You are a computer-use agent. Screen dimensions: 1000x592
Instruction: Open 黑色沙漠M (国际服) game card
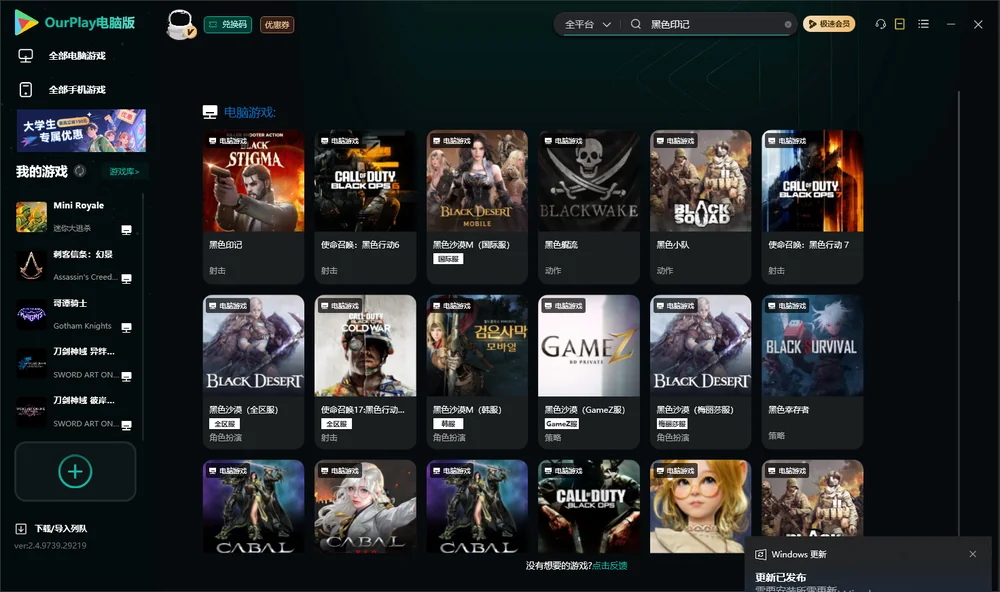coord(477,207)
